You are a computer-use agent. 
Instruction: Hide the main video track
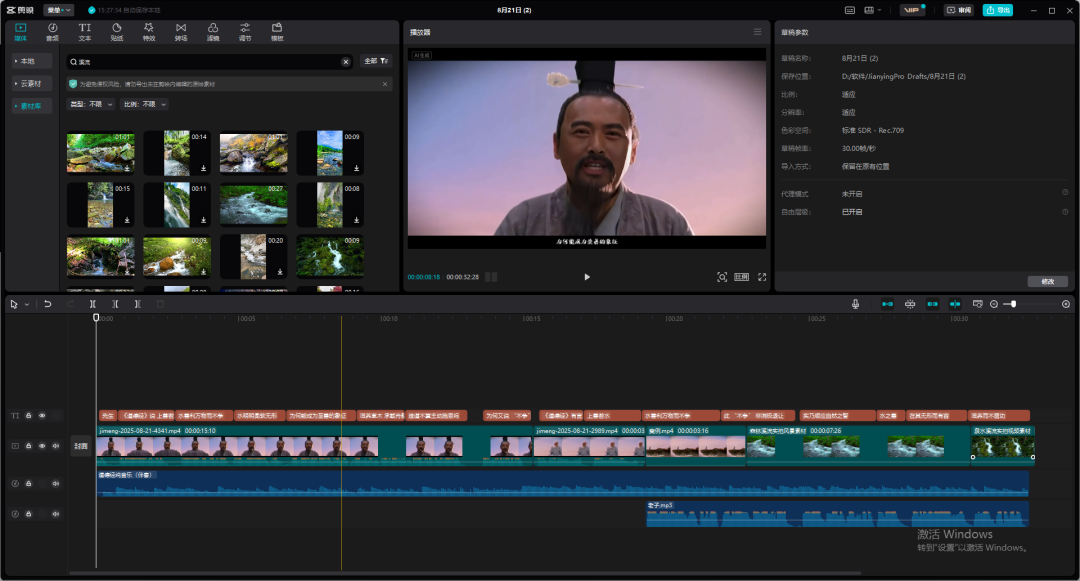coord(42,446)
